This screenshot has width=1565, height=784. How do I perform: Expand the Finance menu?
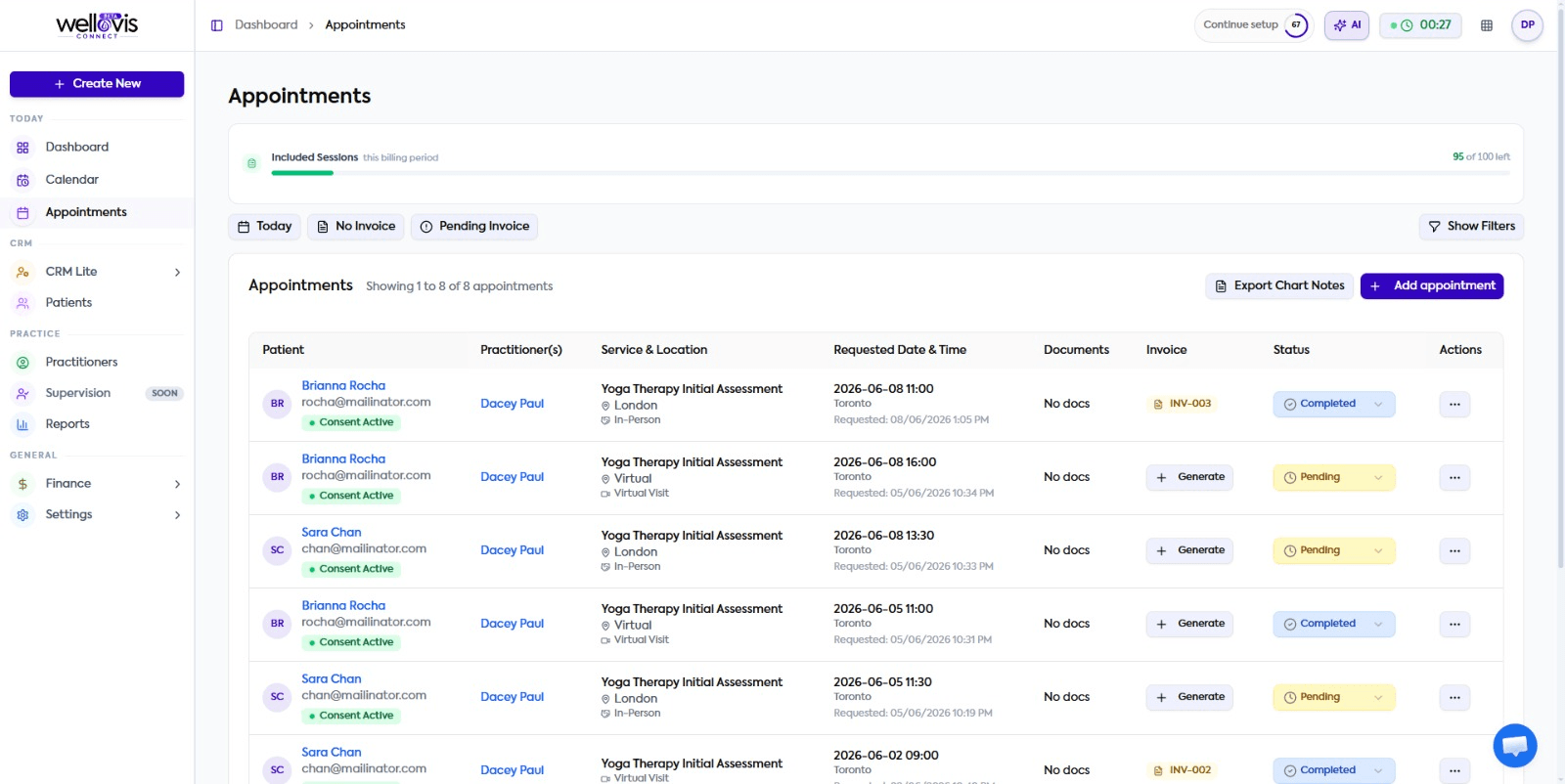point(97,484)
